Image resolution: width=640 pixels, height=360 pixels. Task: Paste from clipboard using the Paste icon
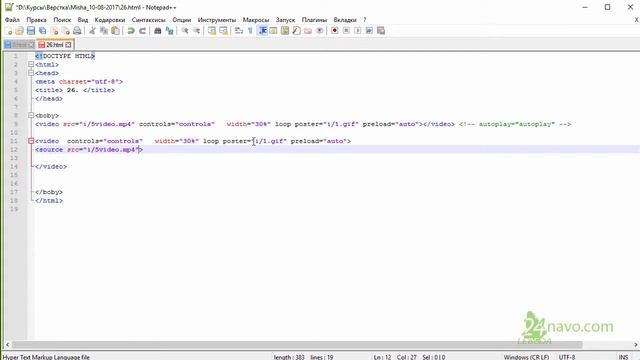point(116,31)
